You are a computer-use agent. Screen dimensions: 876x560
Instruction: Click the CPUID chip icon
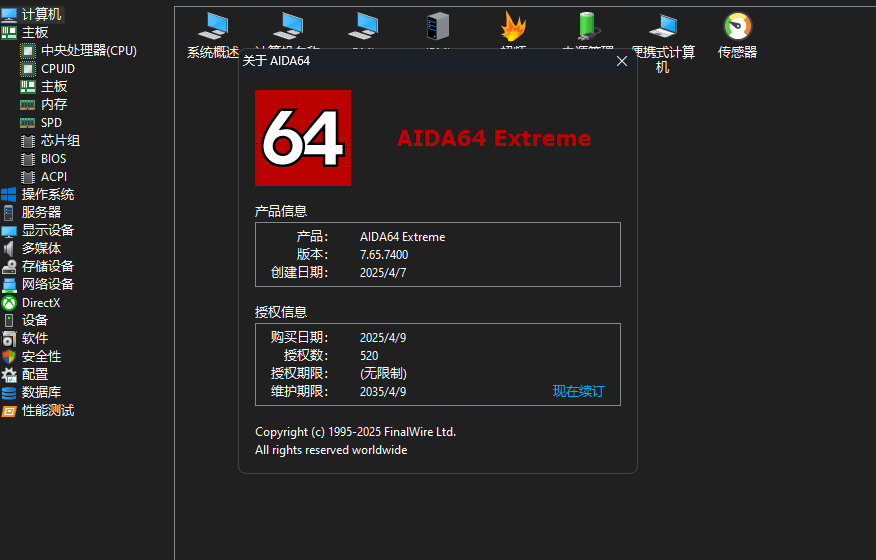click(27, 69)
